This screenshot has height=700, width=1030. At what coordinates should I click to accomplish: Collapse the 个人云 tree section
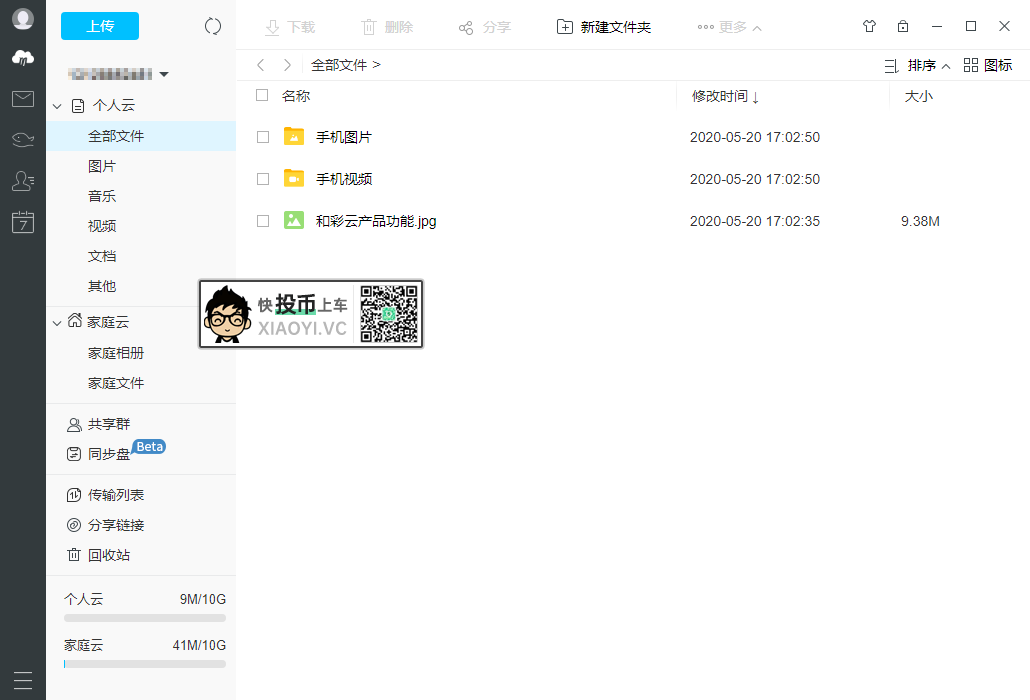[x=57, y=105]
